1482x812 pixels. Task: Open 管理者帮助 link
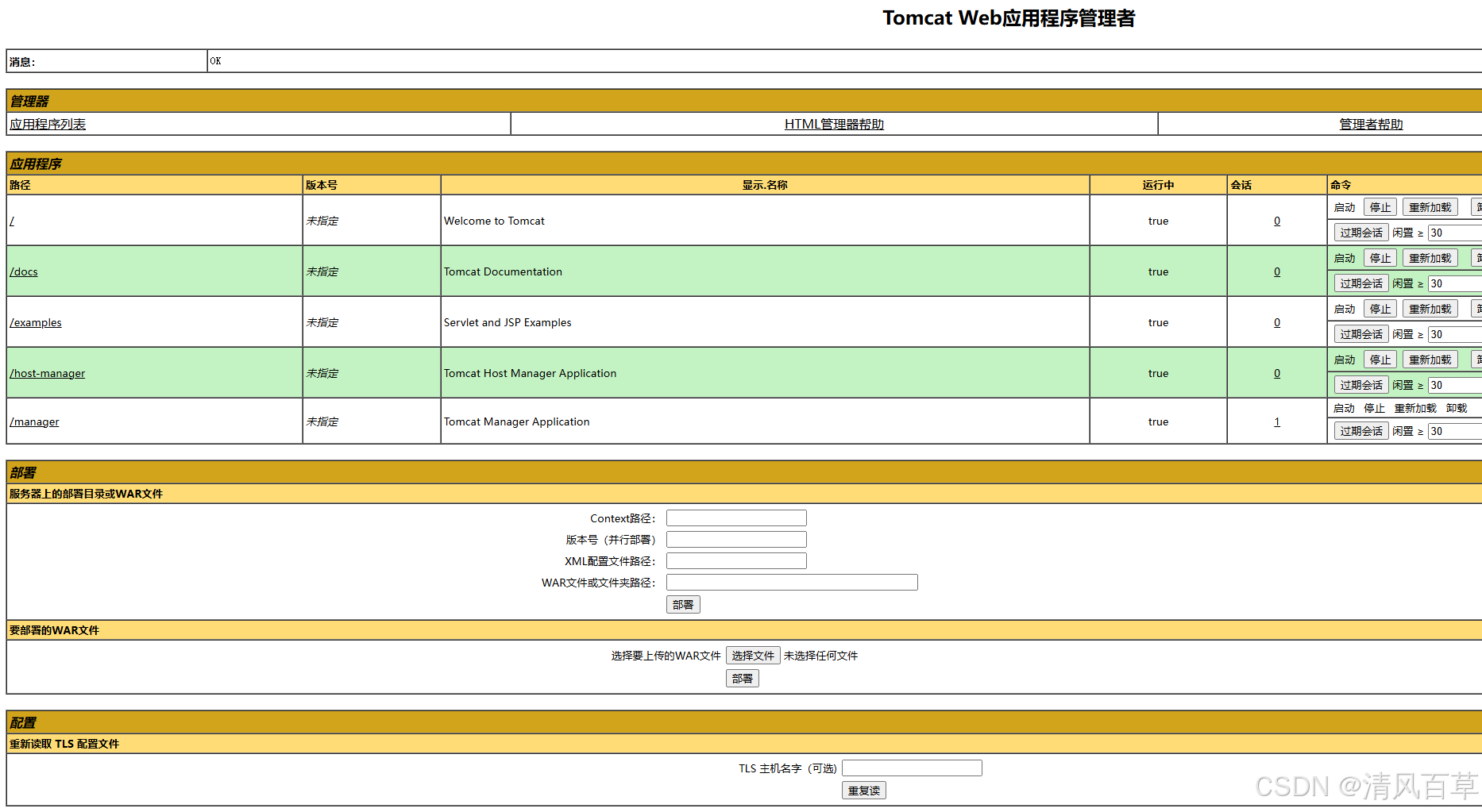click(x=1371, y=124)
